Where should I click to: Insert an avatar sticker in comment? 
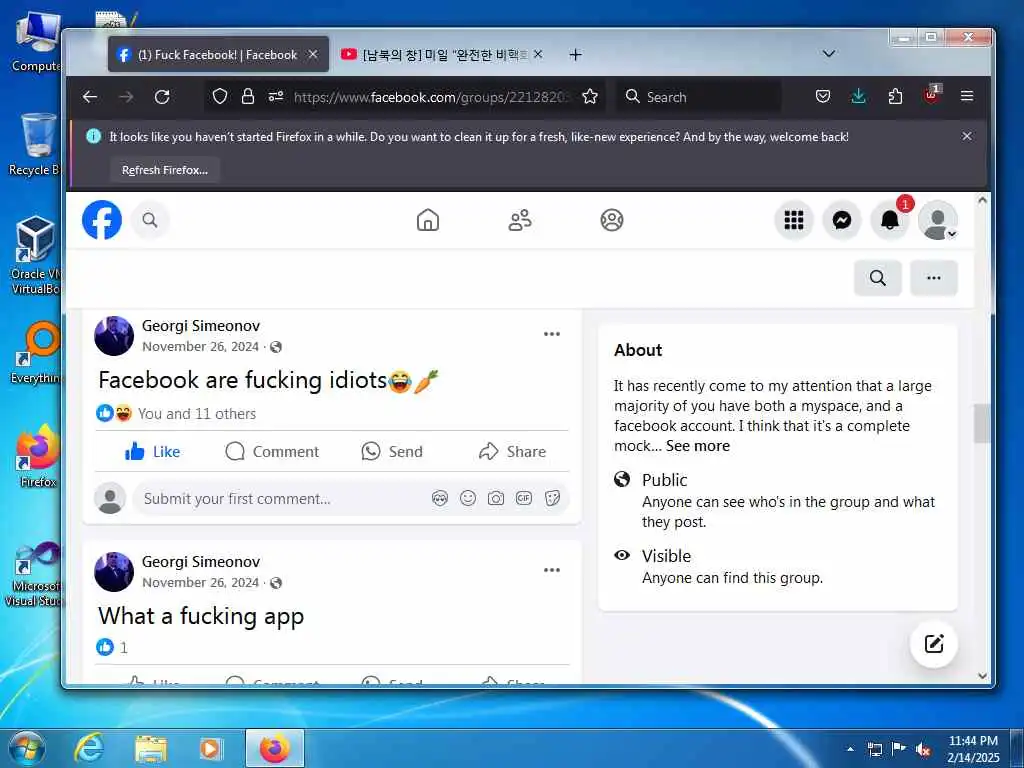[440, 499]
